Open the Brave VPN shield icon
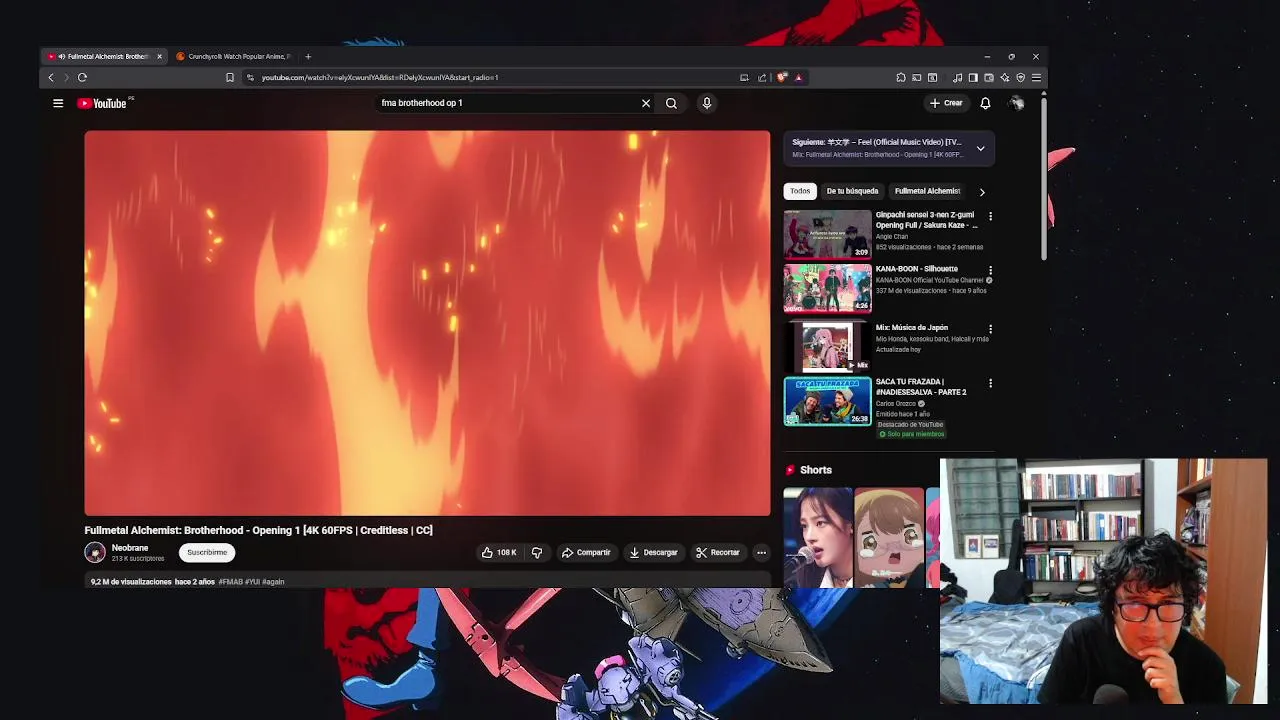1280x720 pixels. [1020, 77]
